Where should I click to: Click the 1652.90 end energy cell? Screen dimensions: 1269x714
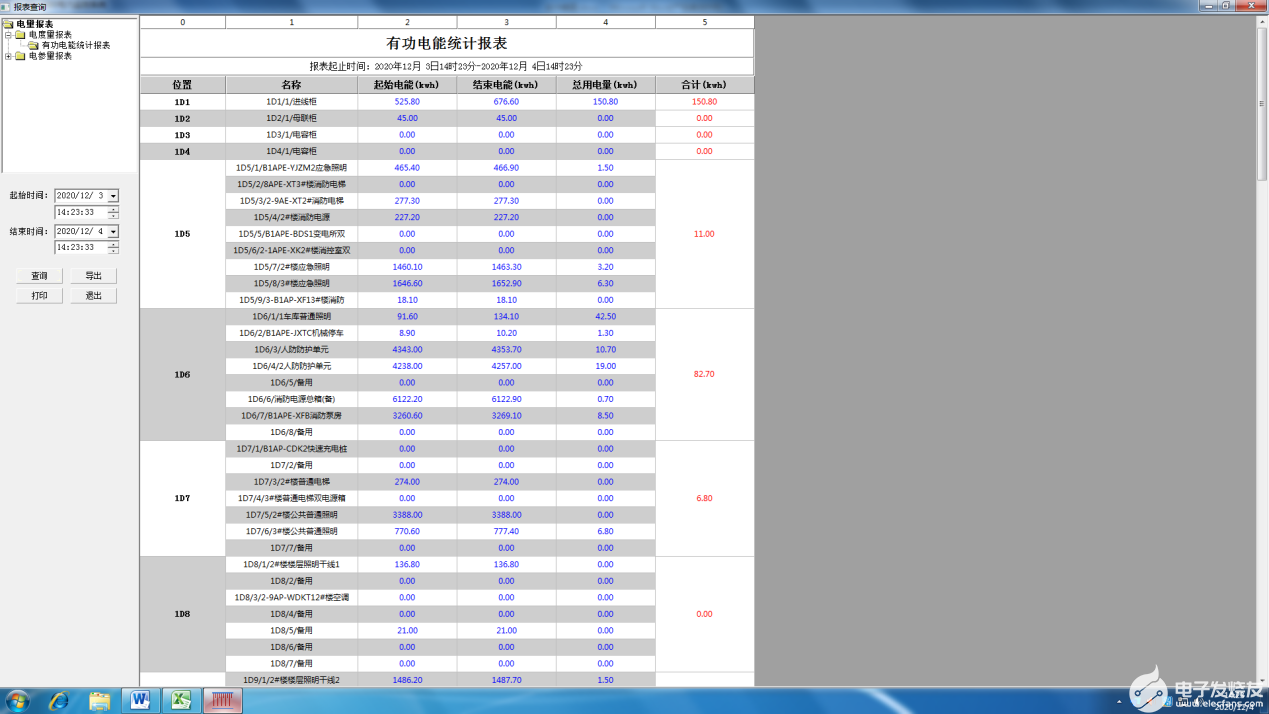click(506, 284)
